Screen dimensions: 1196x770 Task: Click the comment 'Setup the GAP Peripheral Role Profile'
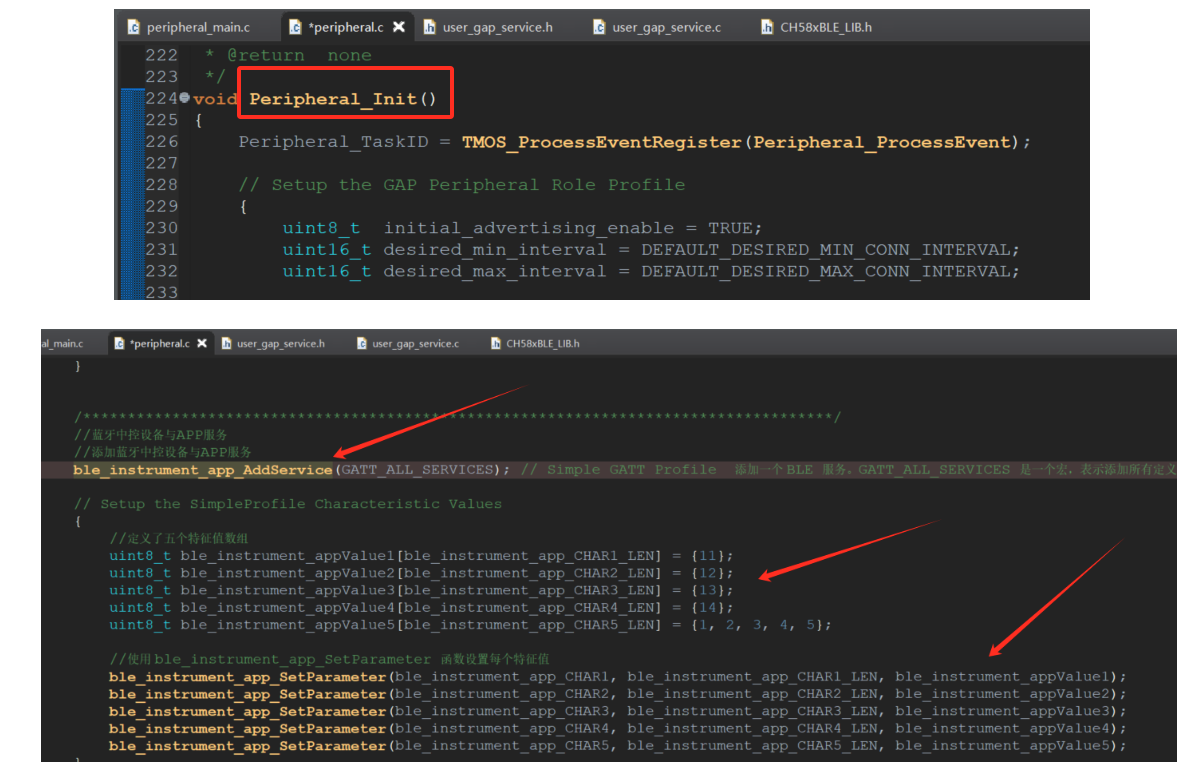point(461,185)
